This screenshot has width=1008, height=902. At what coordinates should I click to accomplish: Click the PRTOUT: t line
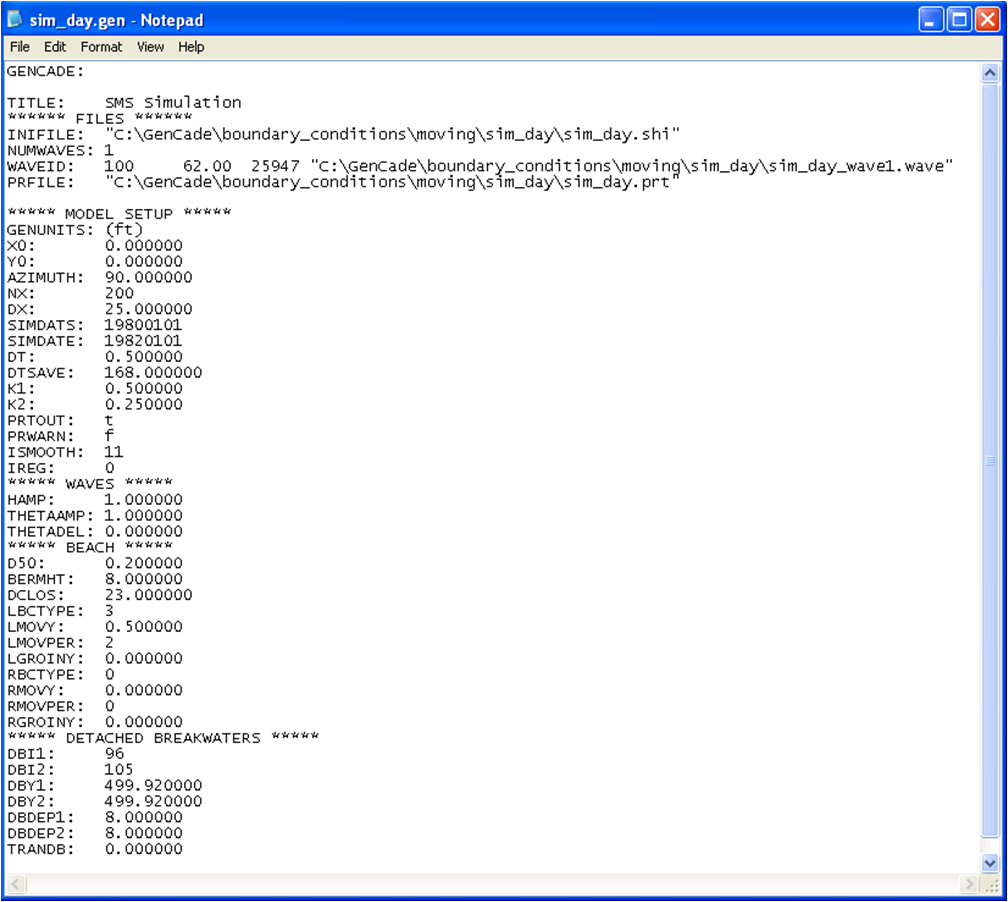click(x=60, y=420)
